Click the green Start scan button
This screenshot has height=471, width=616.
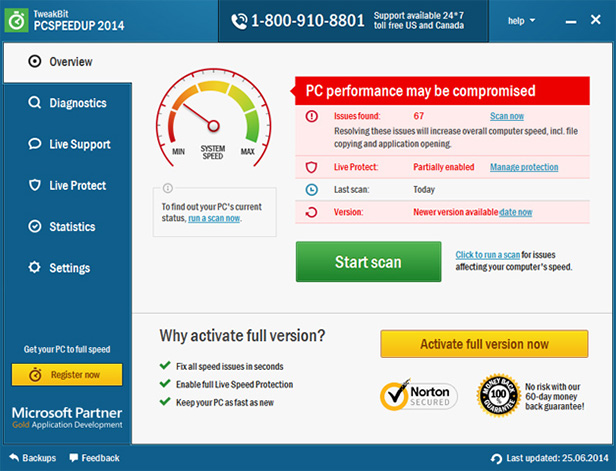[x=368, y=262]
